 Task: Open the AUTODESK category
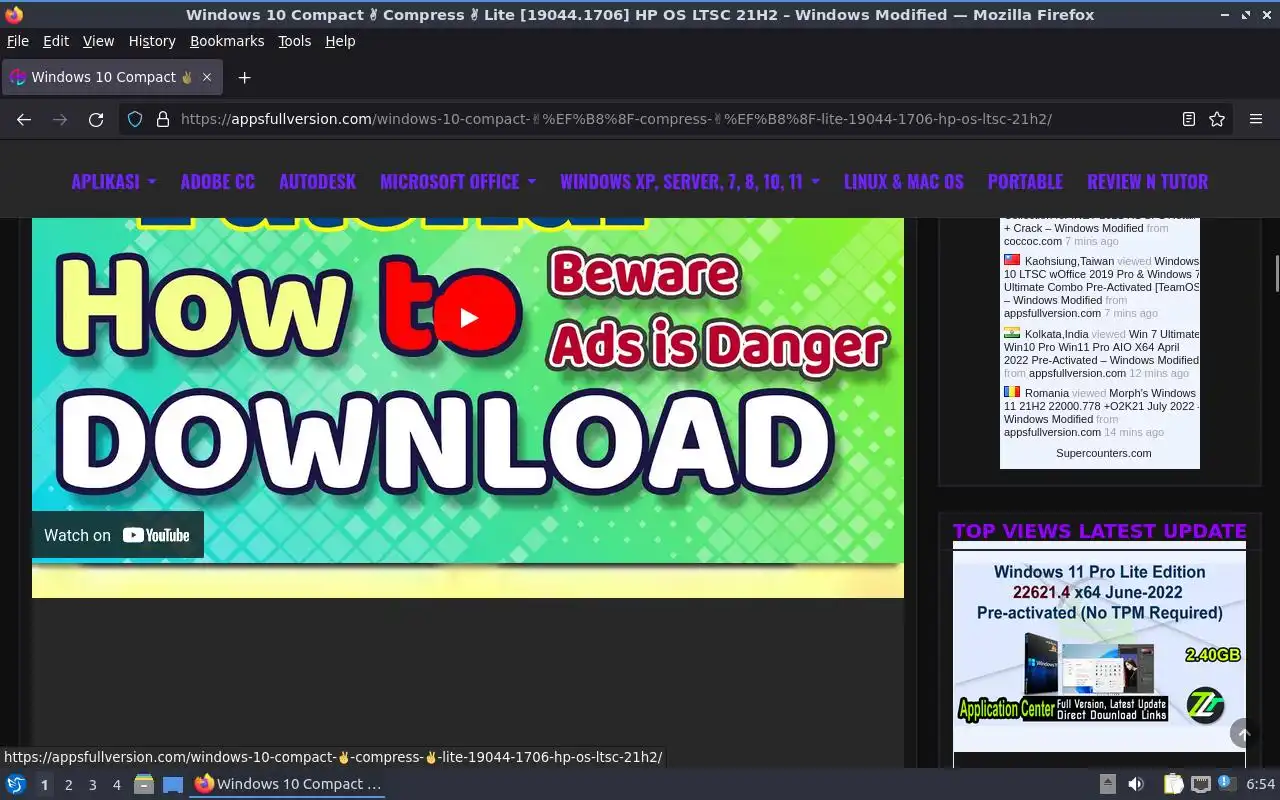click(317, 181)
